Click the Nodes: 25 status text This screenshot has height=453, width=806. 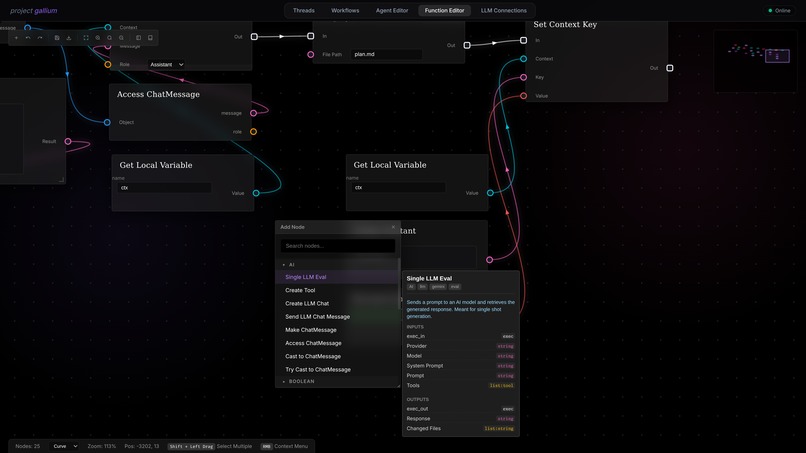27,446
